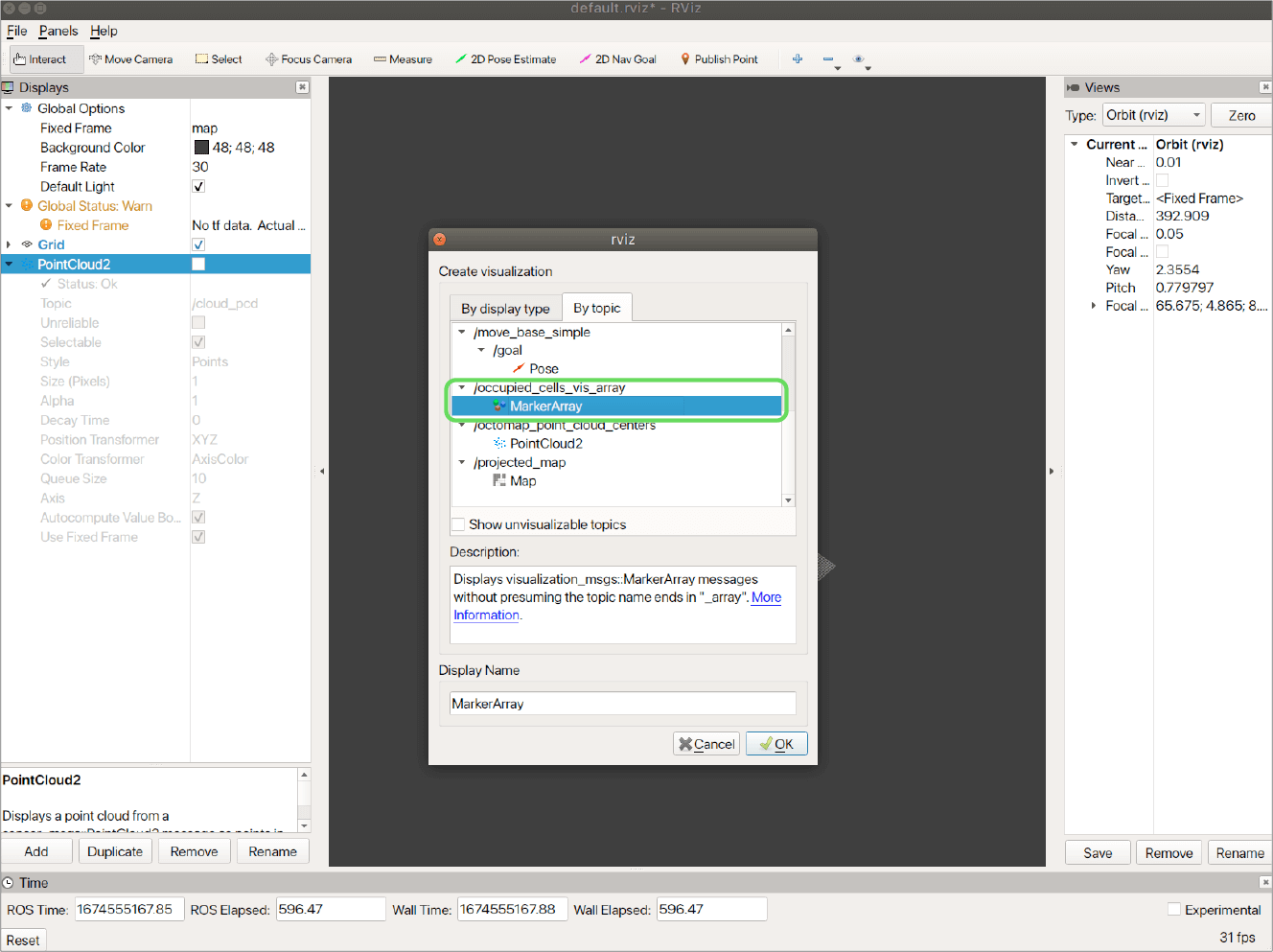Image resolution: width=1273 pixels, height=952 pixels.
Task: Switch to the By topic tab
Action: [596, 308]
